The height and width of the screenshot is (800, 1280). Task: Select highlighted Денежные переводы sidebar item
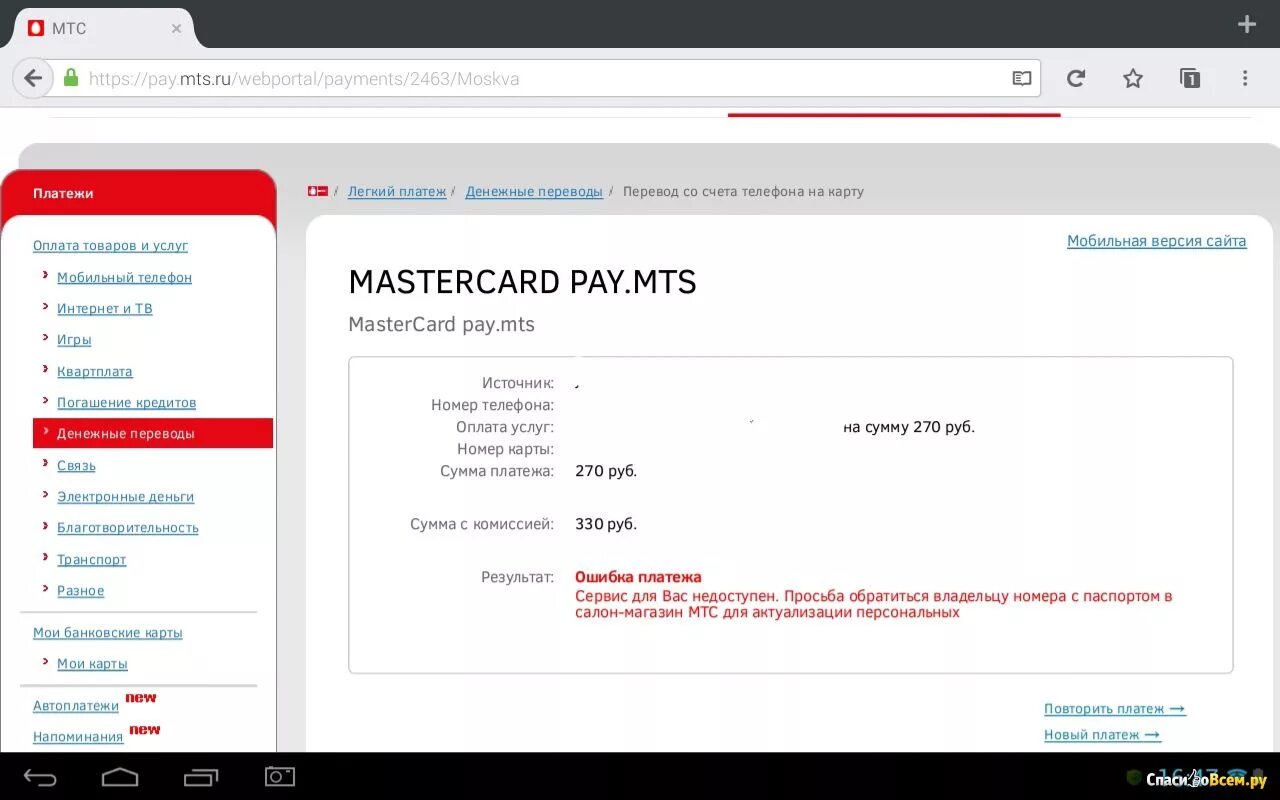(x=153, y=433)
